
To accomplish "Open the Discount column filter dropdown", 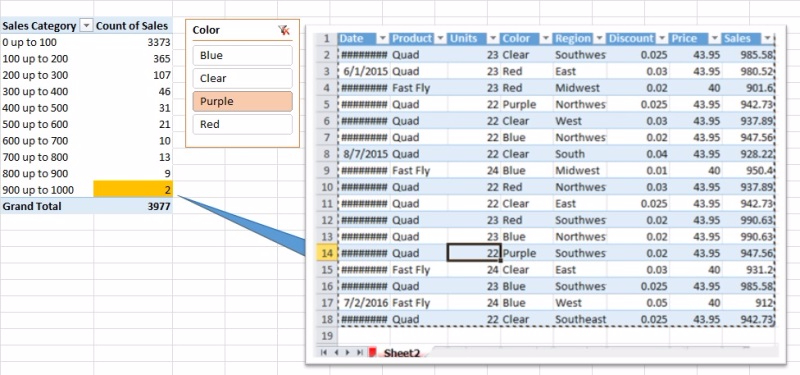I will 662,39.
